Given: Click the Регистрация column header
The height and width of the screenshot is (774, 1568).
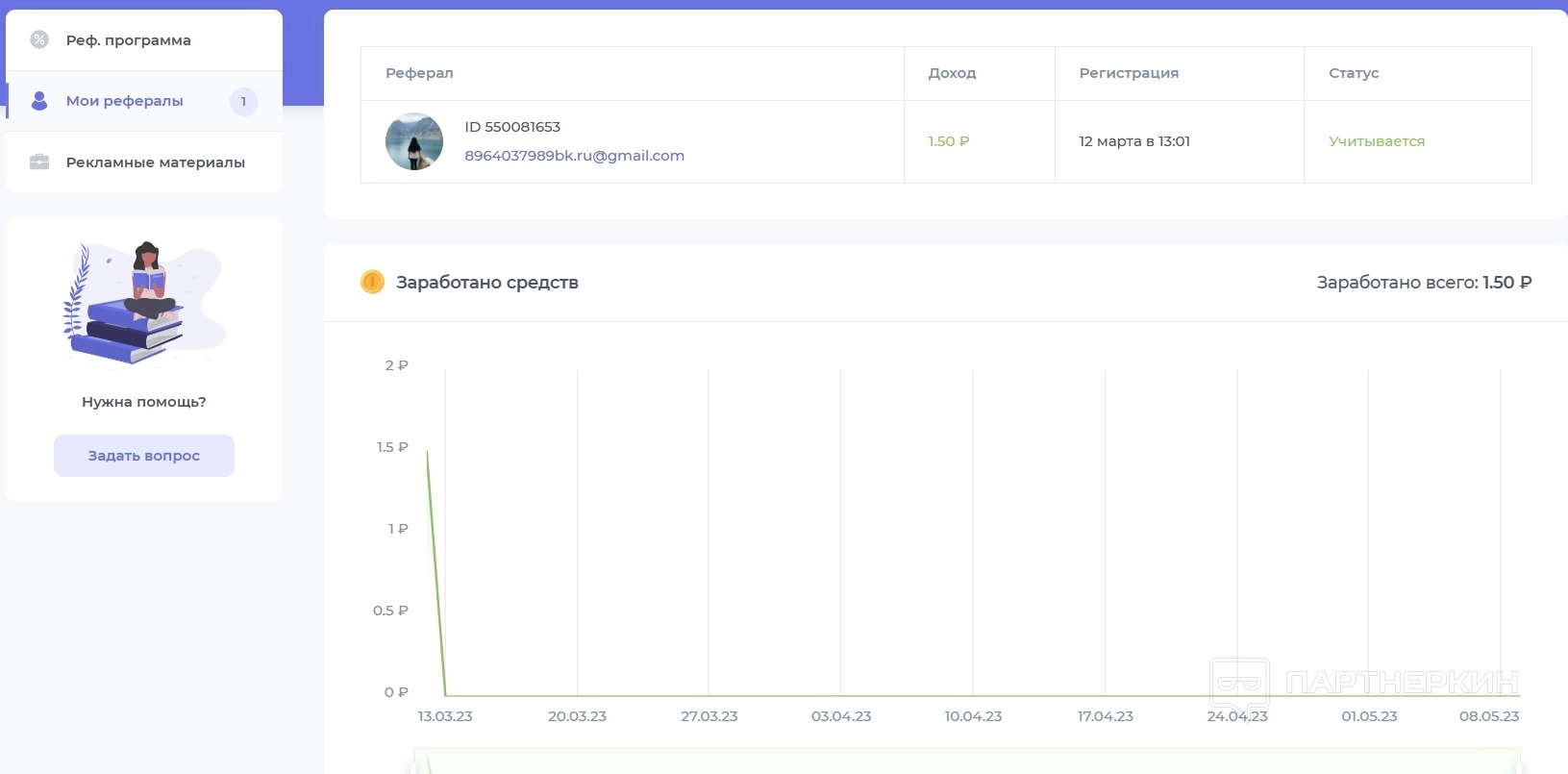Looking at the screenshot, I should [x=1129, y=73].
